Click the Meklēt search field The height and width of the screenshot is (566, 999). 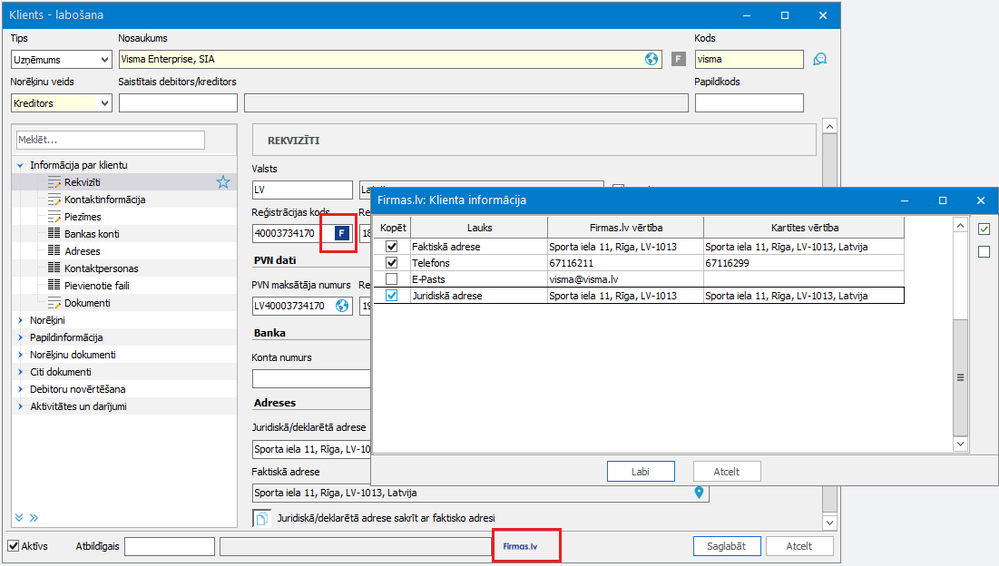[110, 140]
